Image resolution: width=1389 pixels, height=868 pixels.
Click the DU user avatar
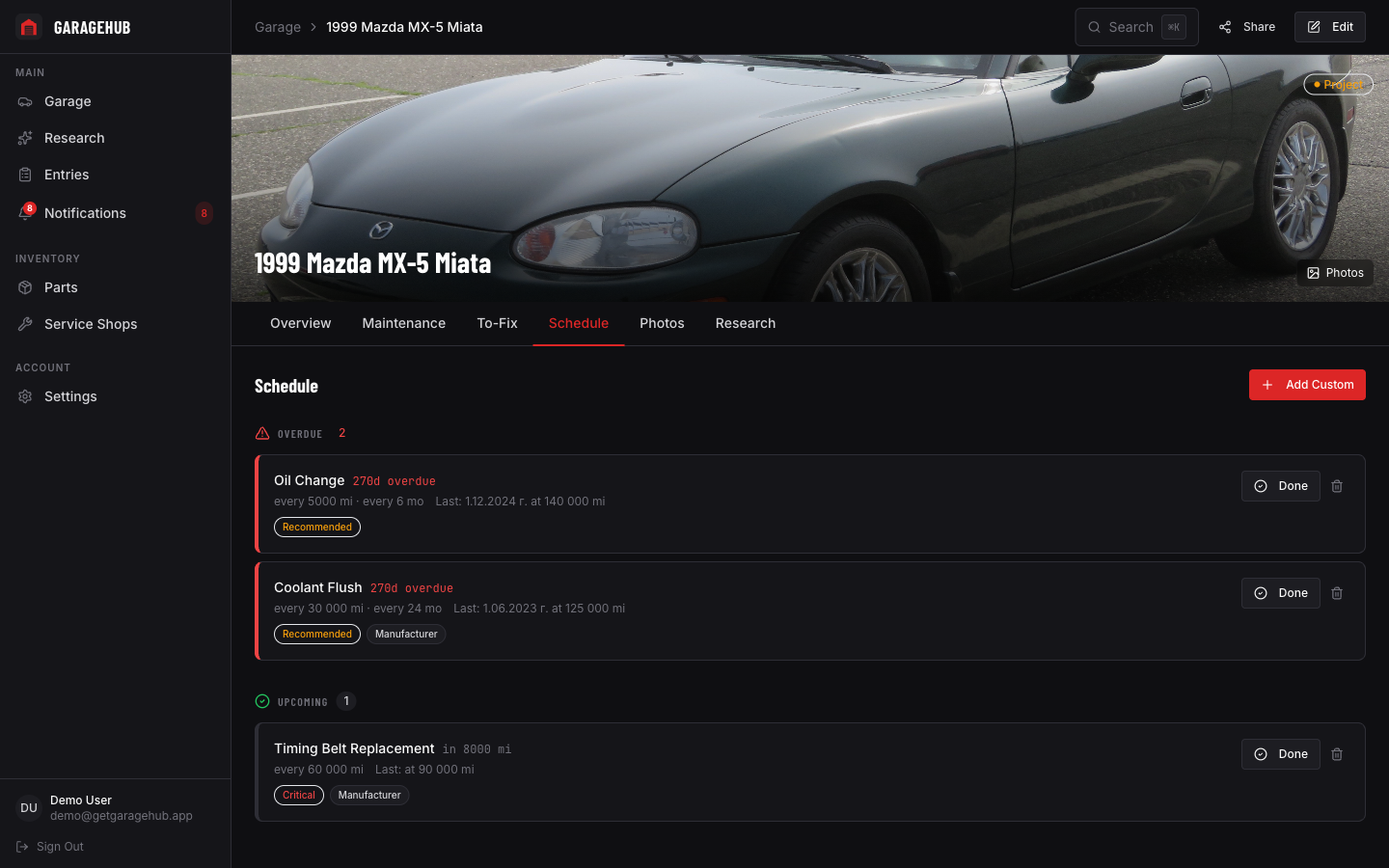tap(29, 808)
